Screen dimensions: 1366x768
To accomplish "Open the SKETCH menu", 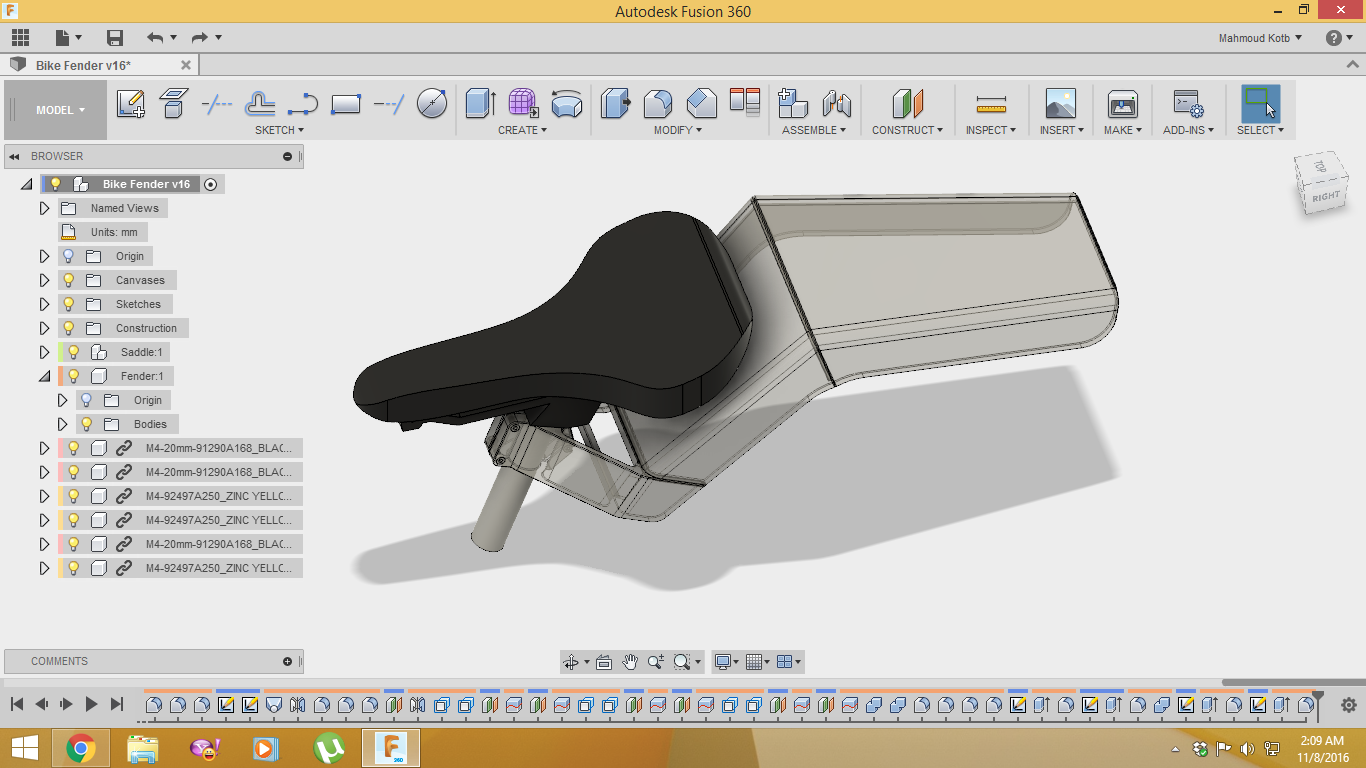I will point(279,130).
